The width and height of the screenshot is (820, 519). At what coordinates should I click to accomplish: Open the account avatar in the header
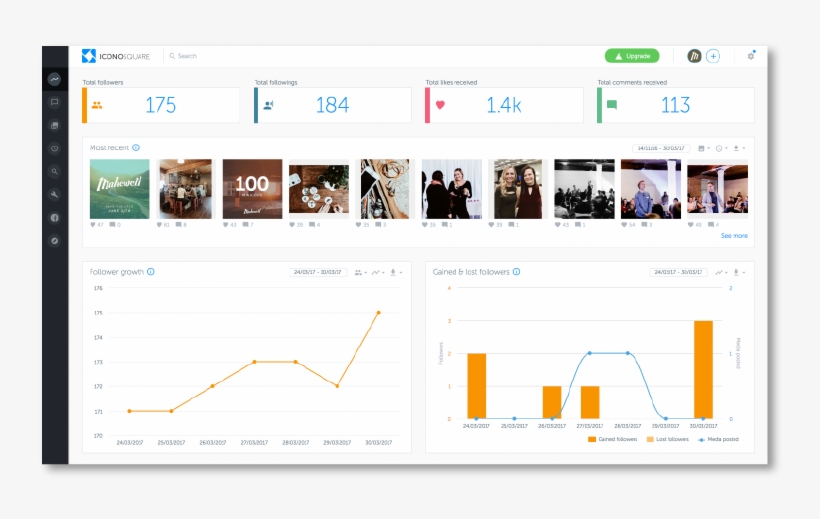(694, 56)
